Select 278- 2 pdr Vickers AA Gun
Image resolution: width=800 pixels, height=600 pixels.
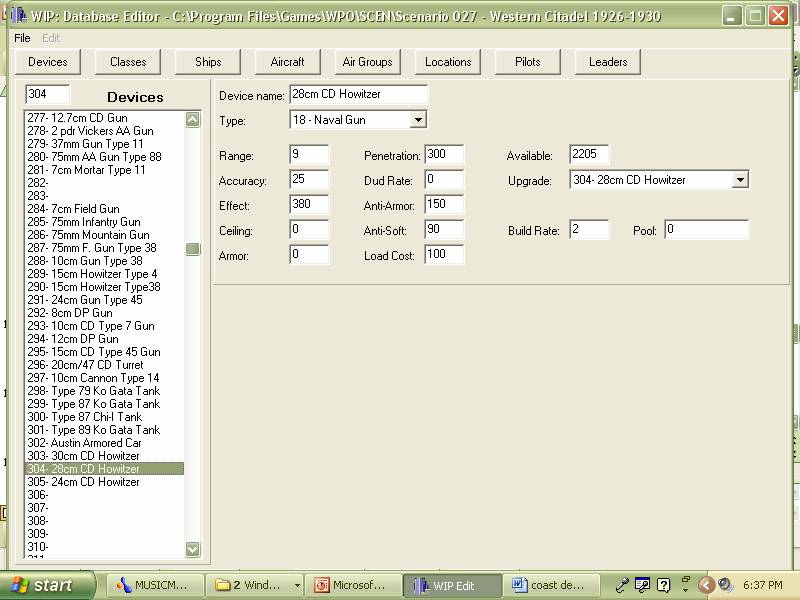(x=104, y=131)
